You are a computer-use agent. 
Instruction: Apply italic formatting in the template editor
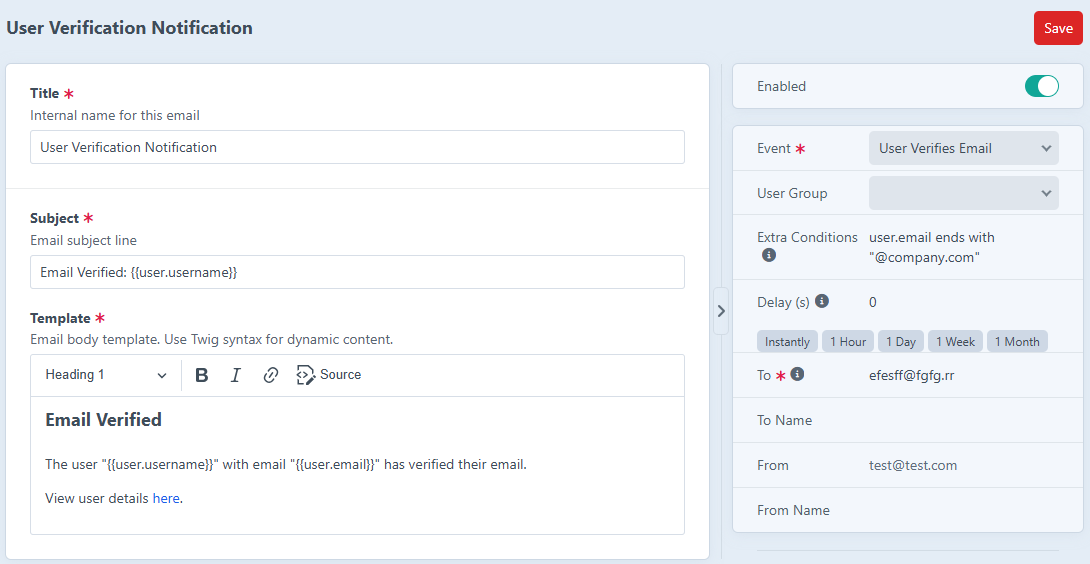236,375
